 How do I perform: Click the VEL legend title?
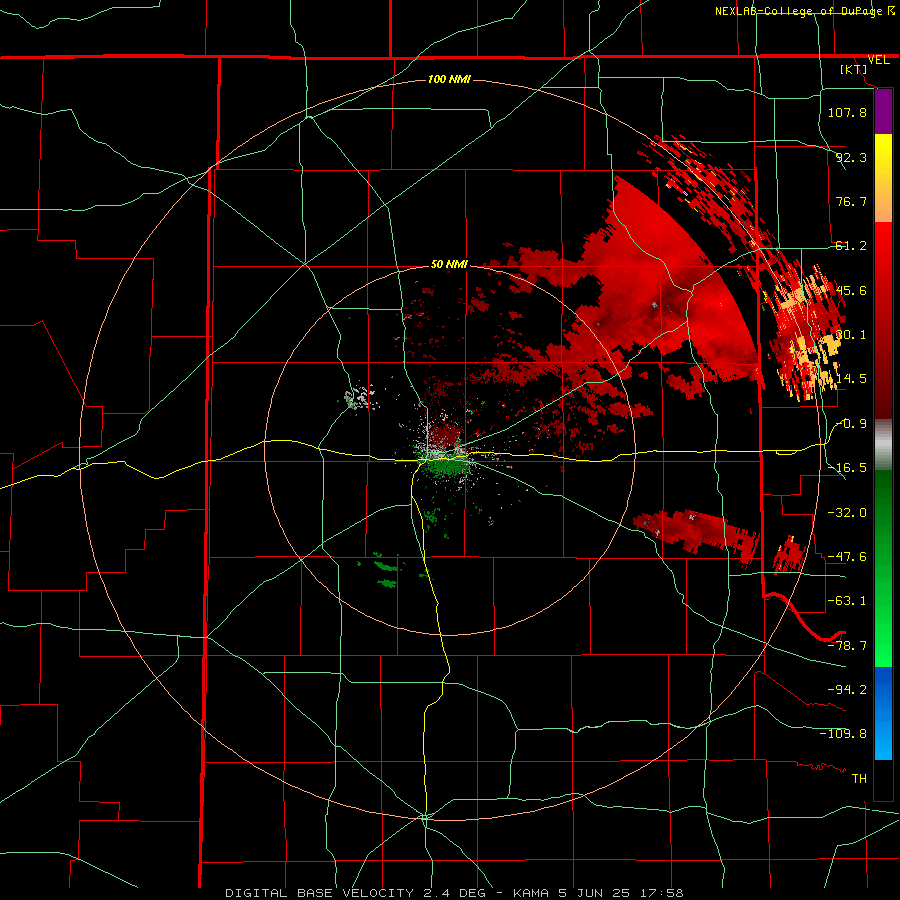pyautogui.click(x=879, y=60)
